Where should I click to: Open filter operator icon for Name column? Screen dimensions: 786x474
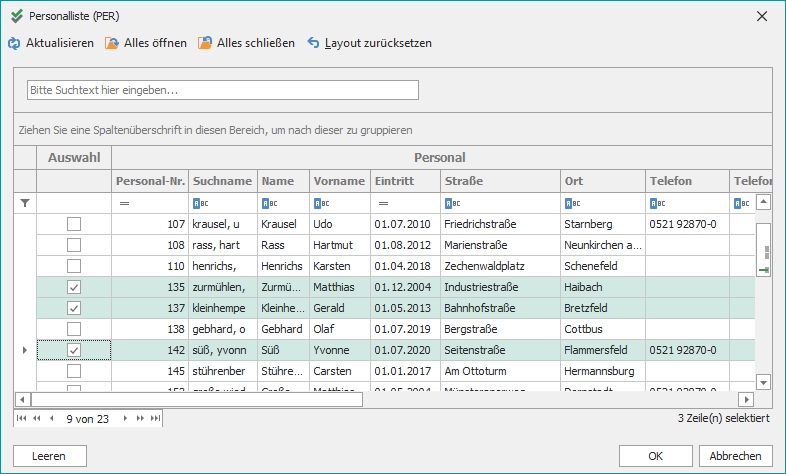269,203
